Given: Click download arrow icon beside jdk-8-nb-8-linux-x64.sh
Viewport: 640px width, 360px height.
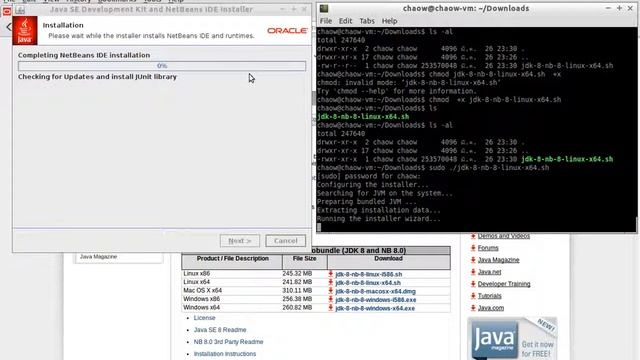Looking at the screenshot, I should coord(331,282).
